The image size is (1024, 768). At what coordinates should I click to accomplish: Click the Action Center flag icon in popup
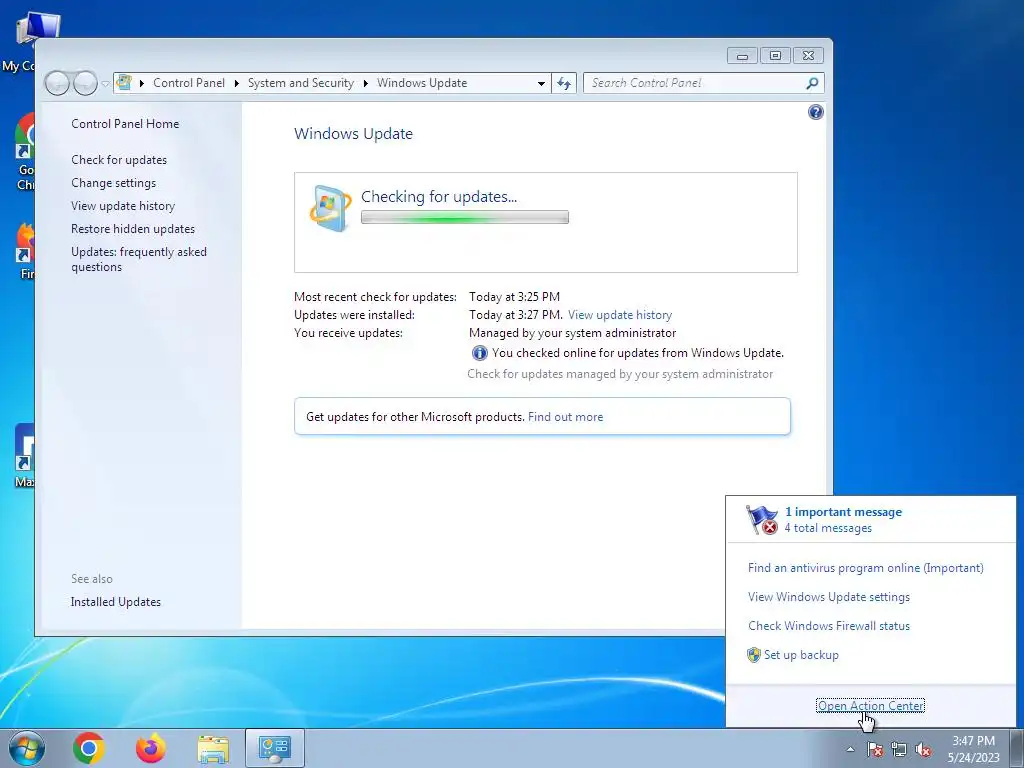tap(761, 520)
